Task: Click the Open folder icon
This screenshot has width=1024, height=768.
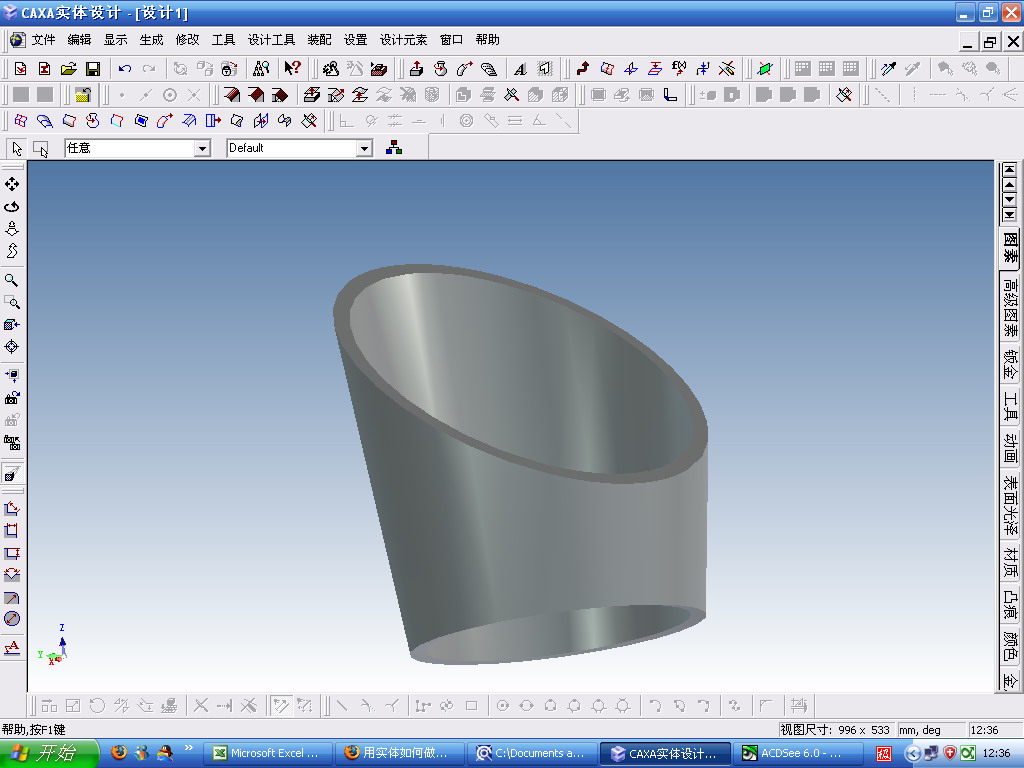Action: click(x=69, y=69)
